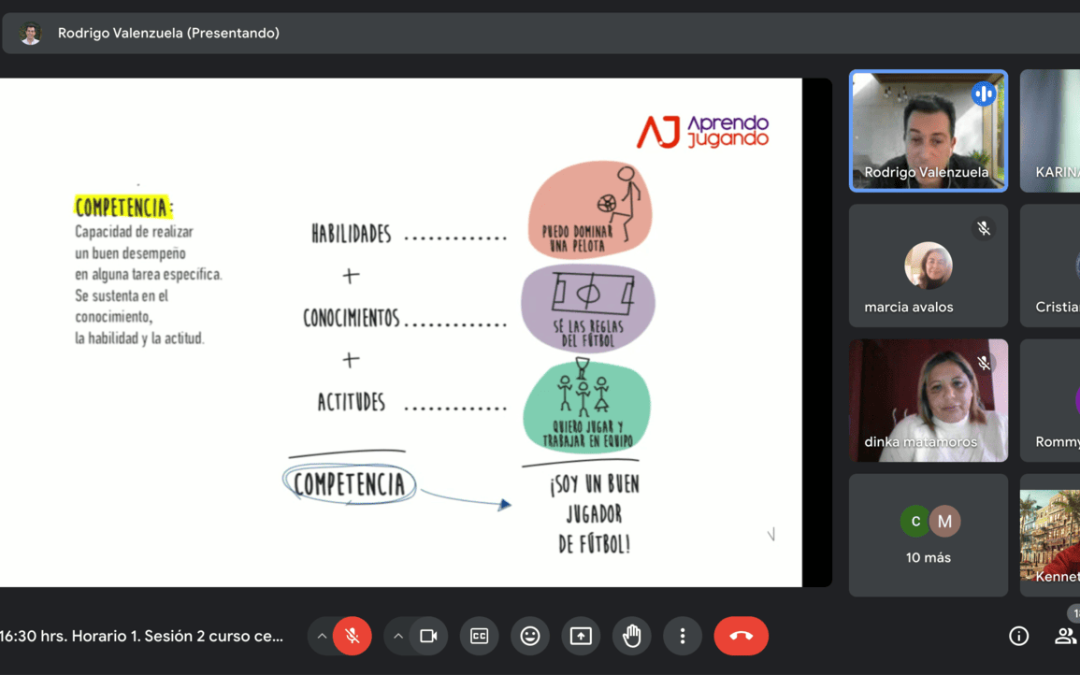The width and height of the screenshot is (1080, 675).
Task: Turn on closed captions (CC)
Action: pyautogui.click(x=479, y=636)
